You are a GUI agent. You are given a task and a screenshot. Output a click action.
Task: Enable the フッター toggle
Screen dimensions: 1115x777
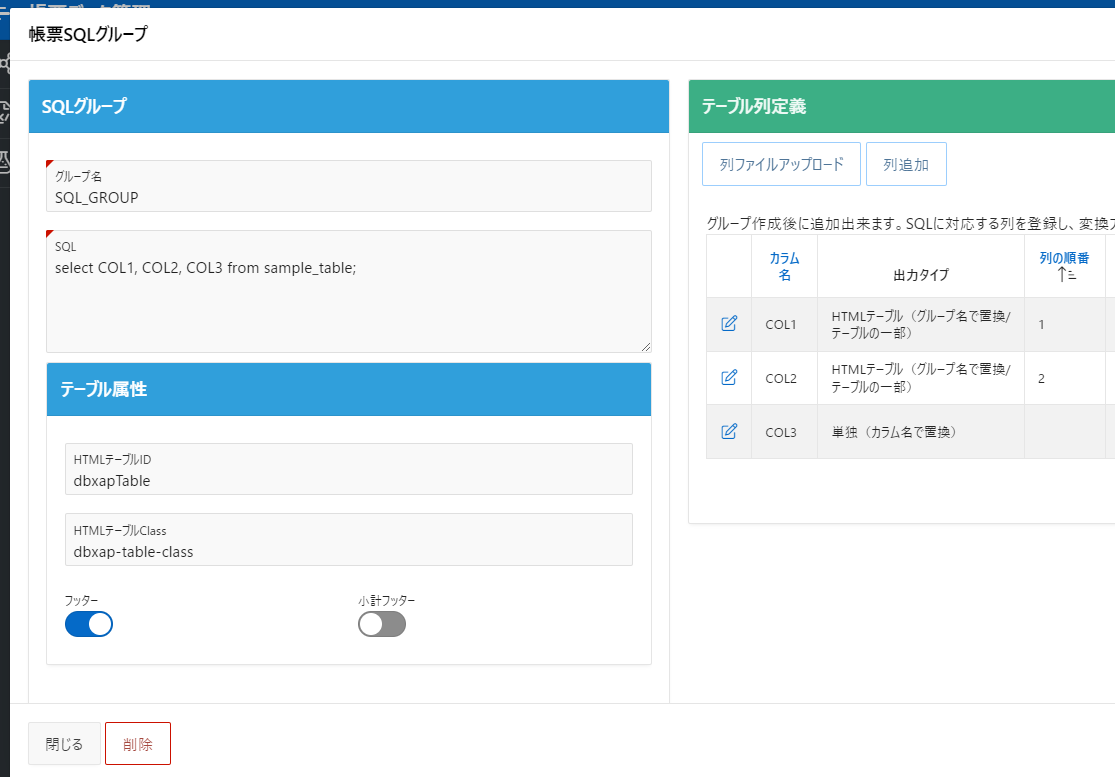(88, 624)
